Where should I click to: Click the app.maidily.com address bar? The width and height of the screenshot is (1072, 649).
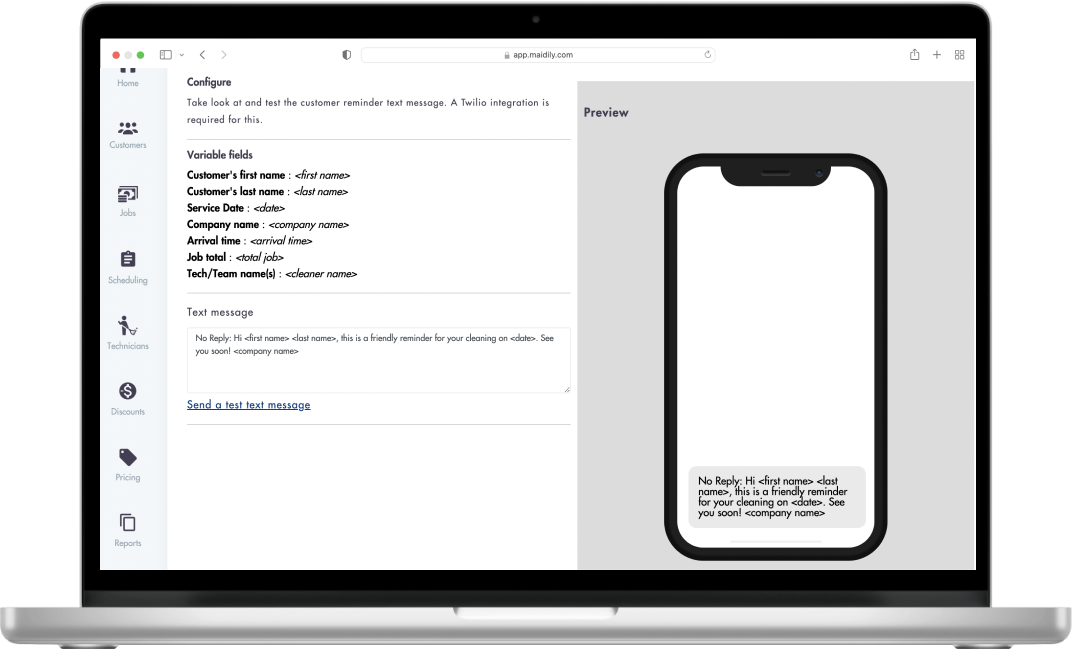[x=538, y=55]
